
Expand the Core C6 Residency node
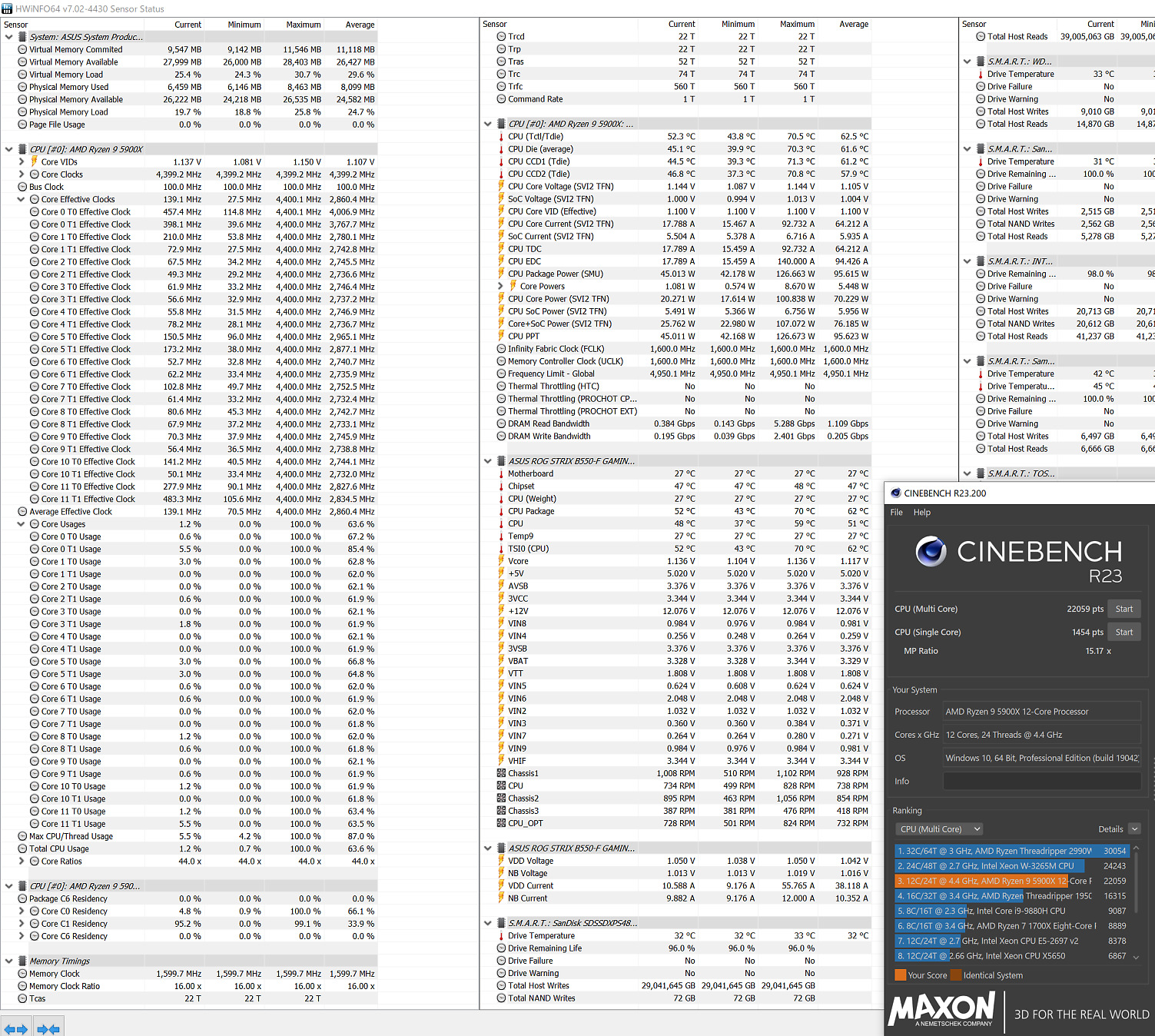tap(21, 937)
